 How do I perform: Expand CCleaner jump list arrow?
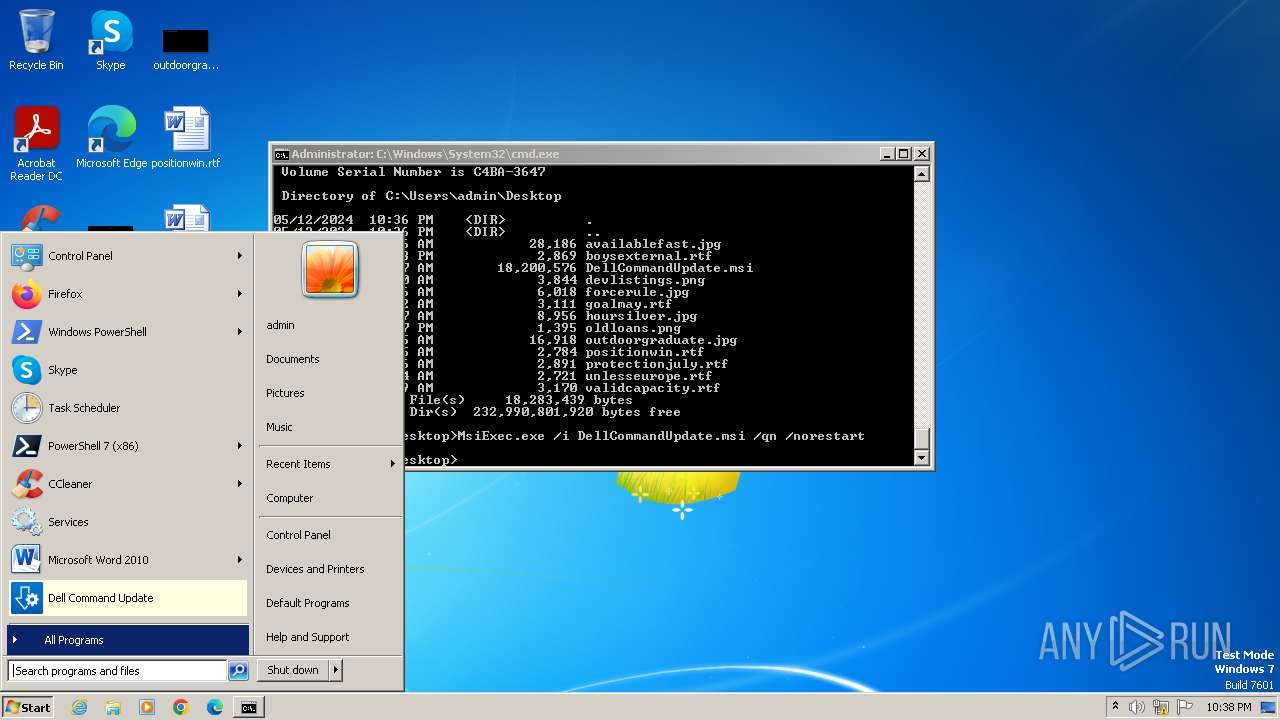tap(240, 484)
